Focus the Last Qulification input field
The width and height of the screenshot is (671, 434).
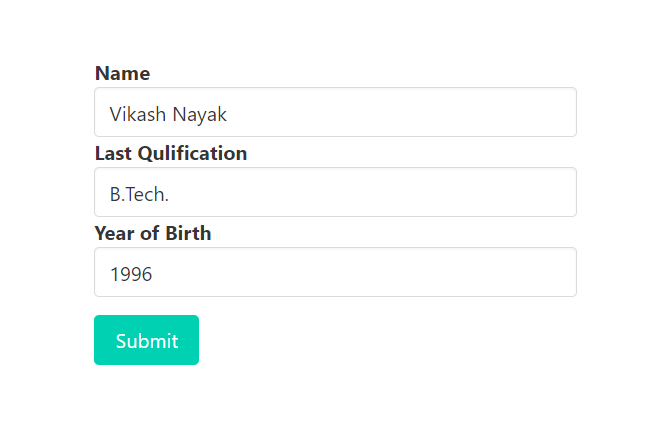click(x=336, y=192)
